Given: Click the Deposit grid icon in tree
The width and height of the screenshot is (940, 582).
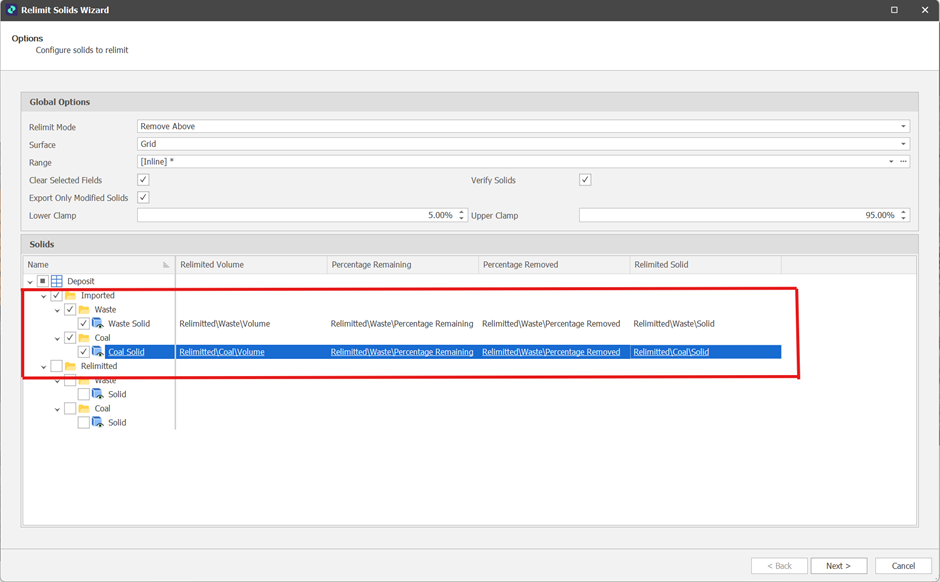Looking at the screenshot, I should point(57,281).
